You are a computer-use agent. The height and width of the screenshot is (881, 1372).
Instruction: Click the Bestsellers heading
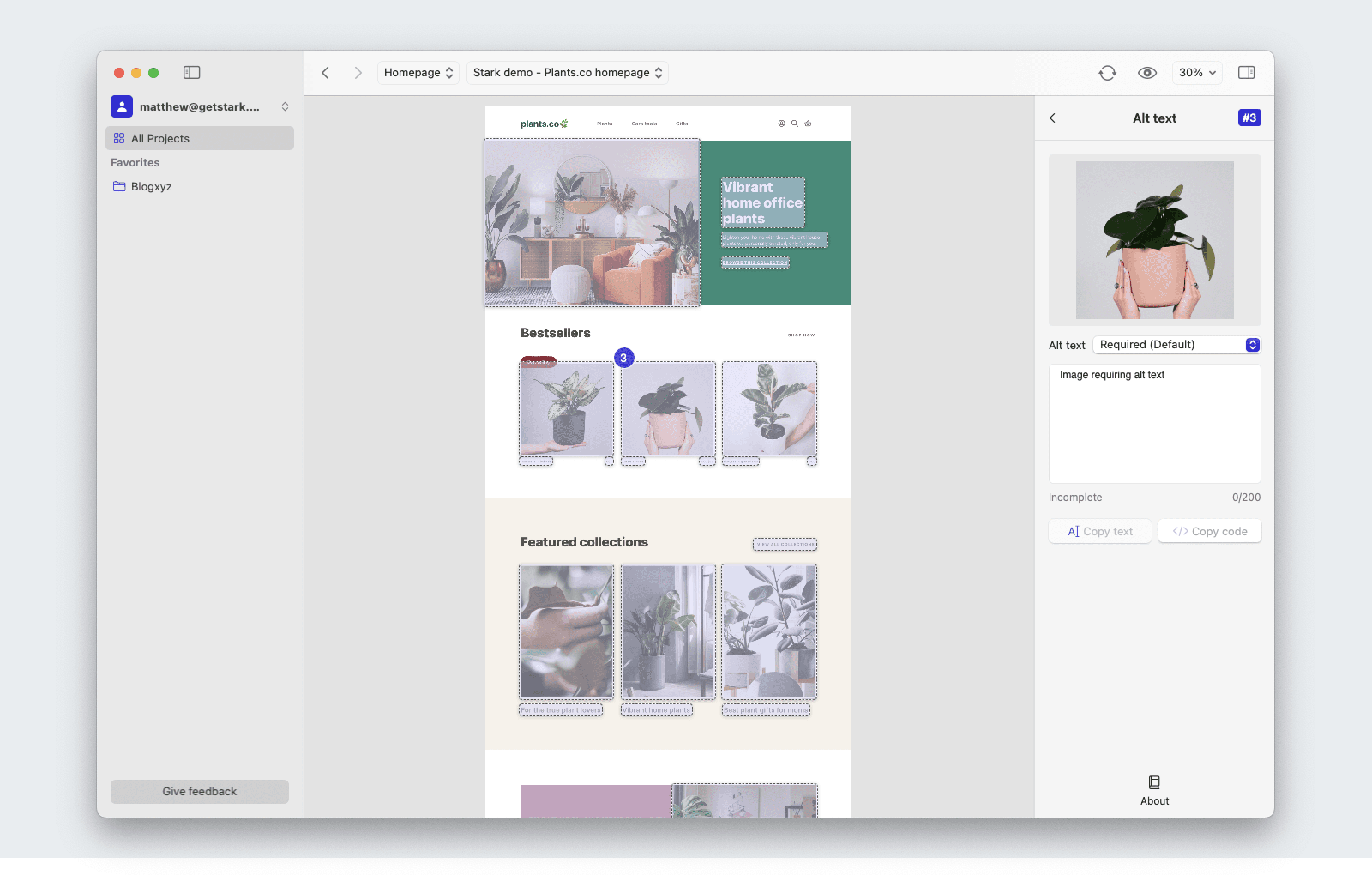[x=555, y=333]
